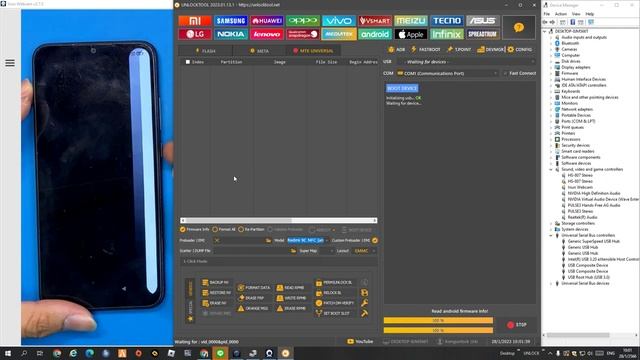
Task: Open the CONFIG gear button
Action: (520, 49)
